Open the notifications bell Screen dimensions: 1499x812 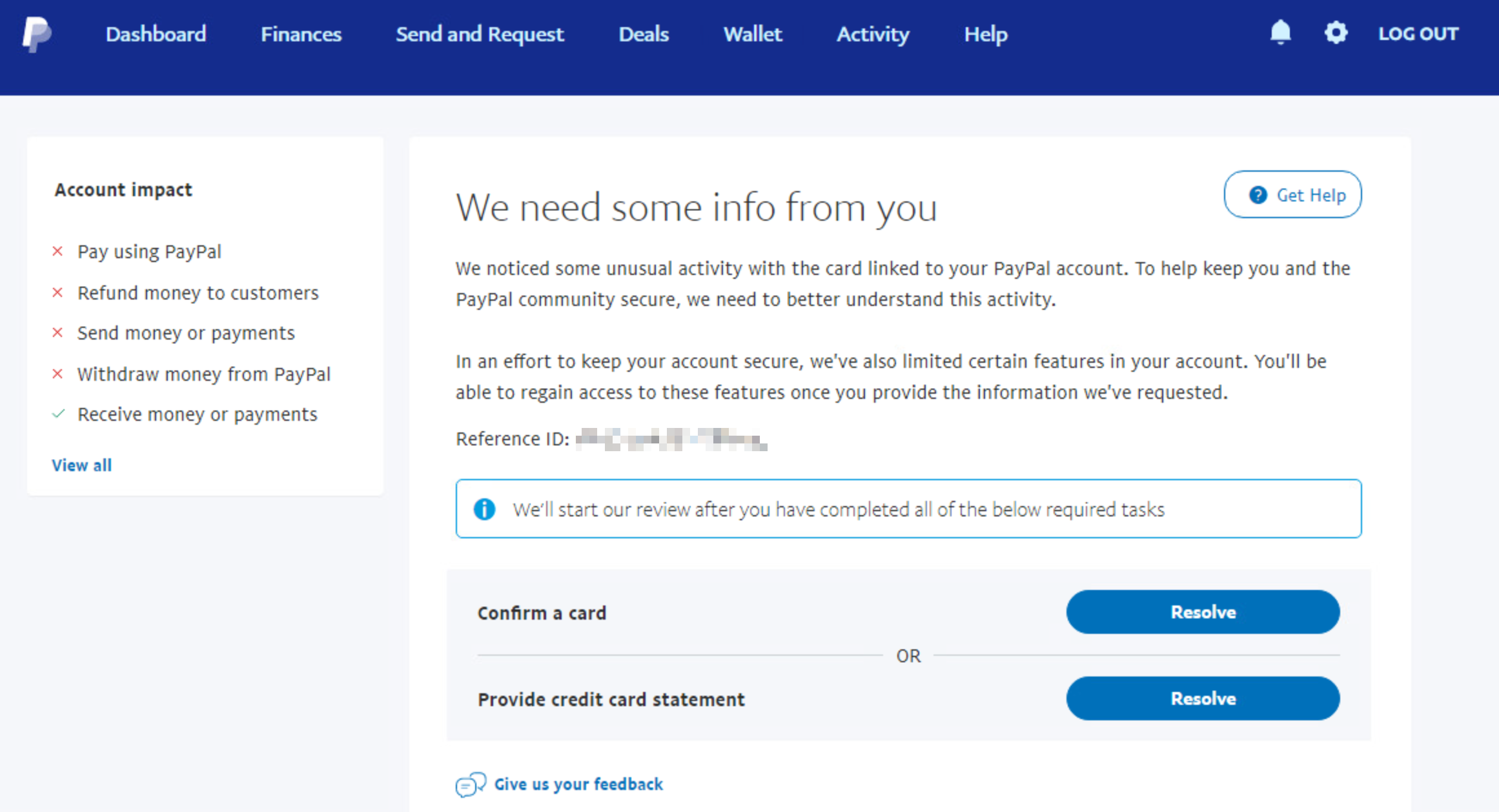click(x=1280, y=32)
